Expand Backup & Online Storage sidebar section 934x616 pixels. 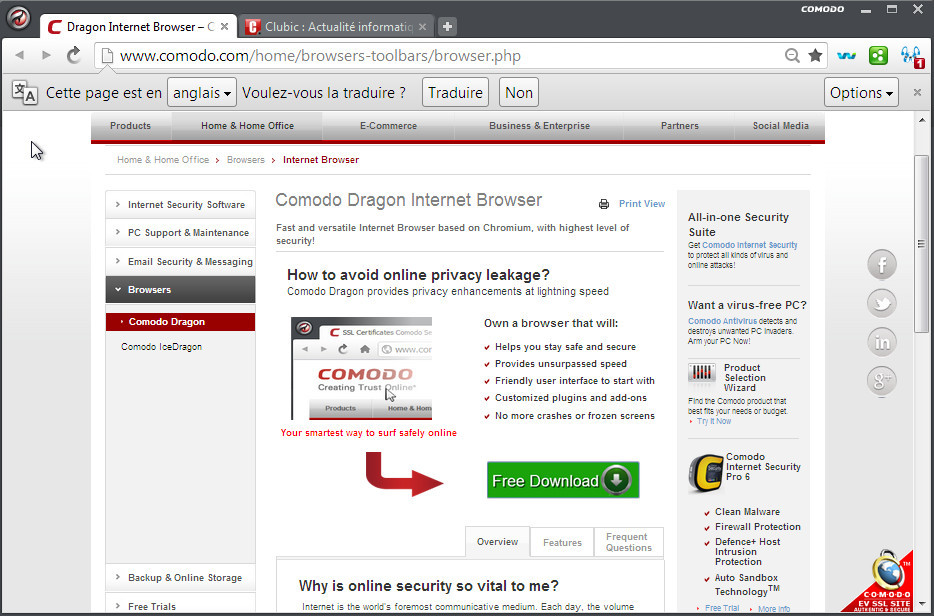(x=180, y=577)
